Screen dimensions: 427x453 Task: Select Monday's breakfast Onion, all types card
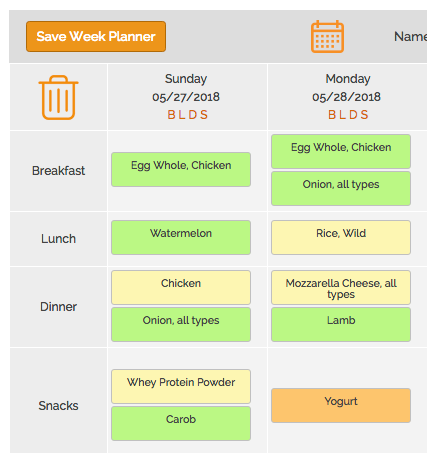point(341,188)
